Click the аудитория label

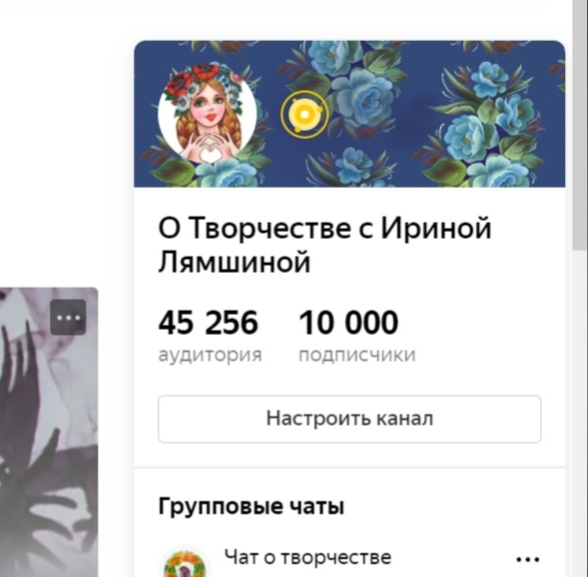pyautogui.click(x=210, y=355)
